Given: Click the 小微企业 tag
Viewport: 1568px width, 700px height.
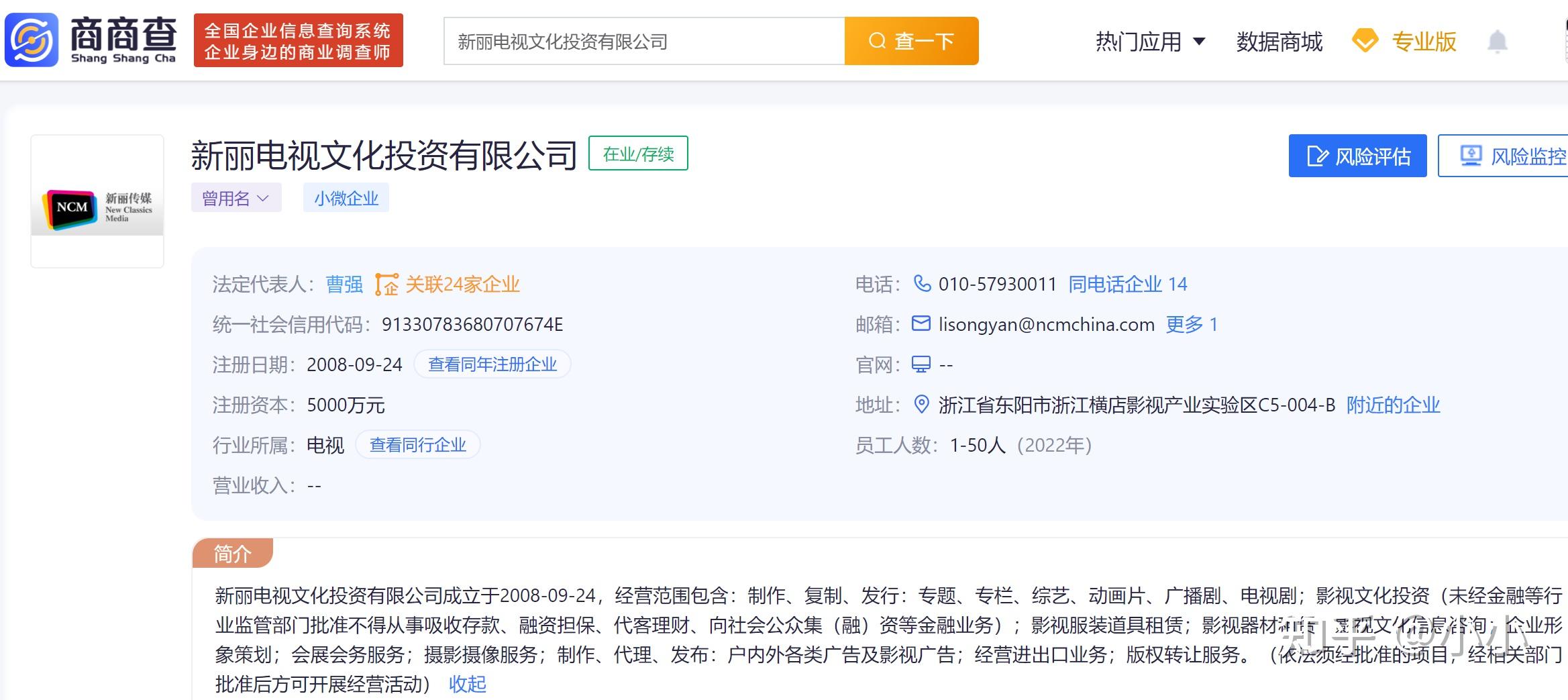Looking at the screenshot, I should pos(346,198).
